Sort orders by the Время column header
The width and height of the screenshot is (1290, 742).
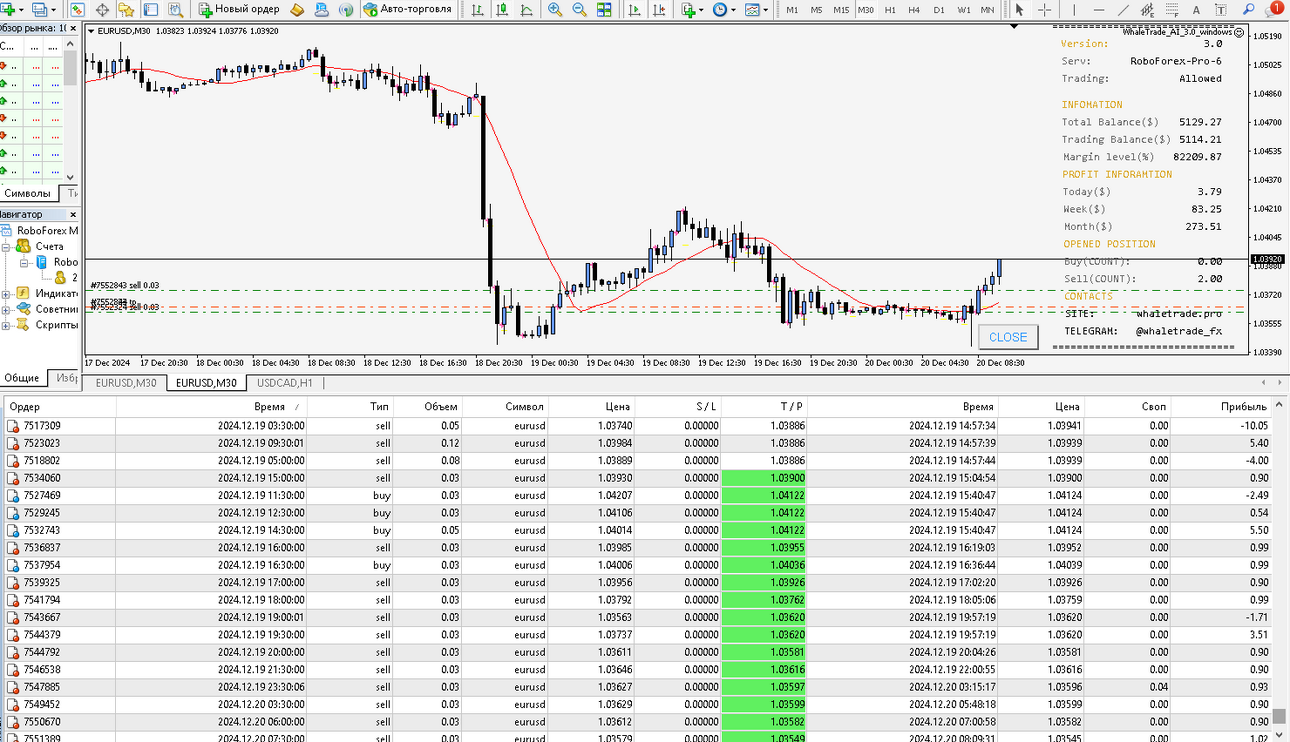tap(211, 407)
